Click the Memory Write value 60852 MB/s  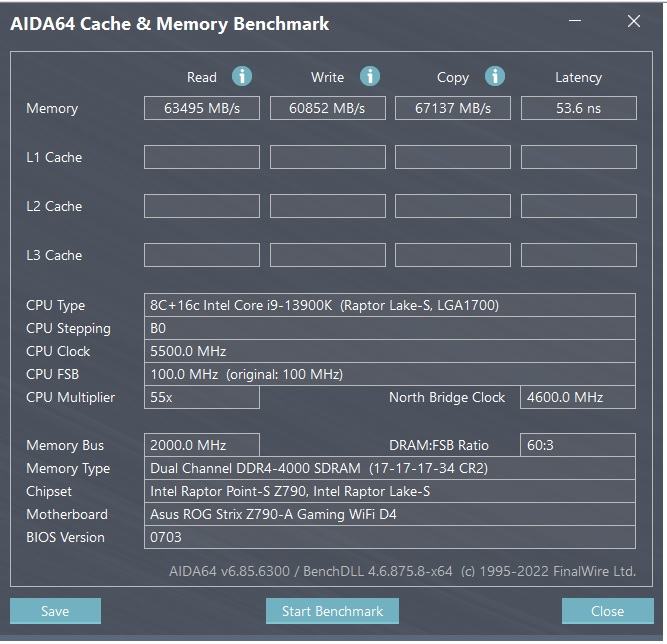pyautogui.click(x=328, y=108)
